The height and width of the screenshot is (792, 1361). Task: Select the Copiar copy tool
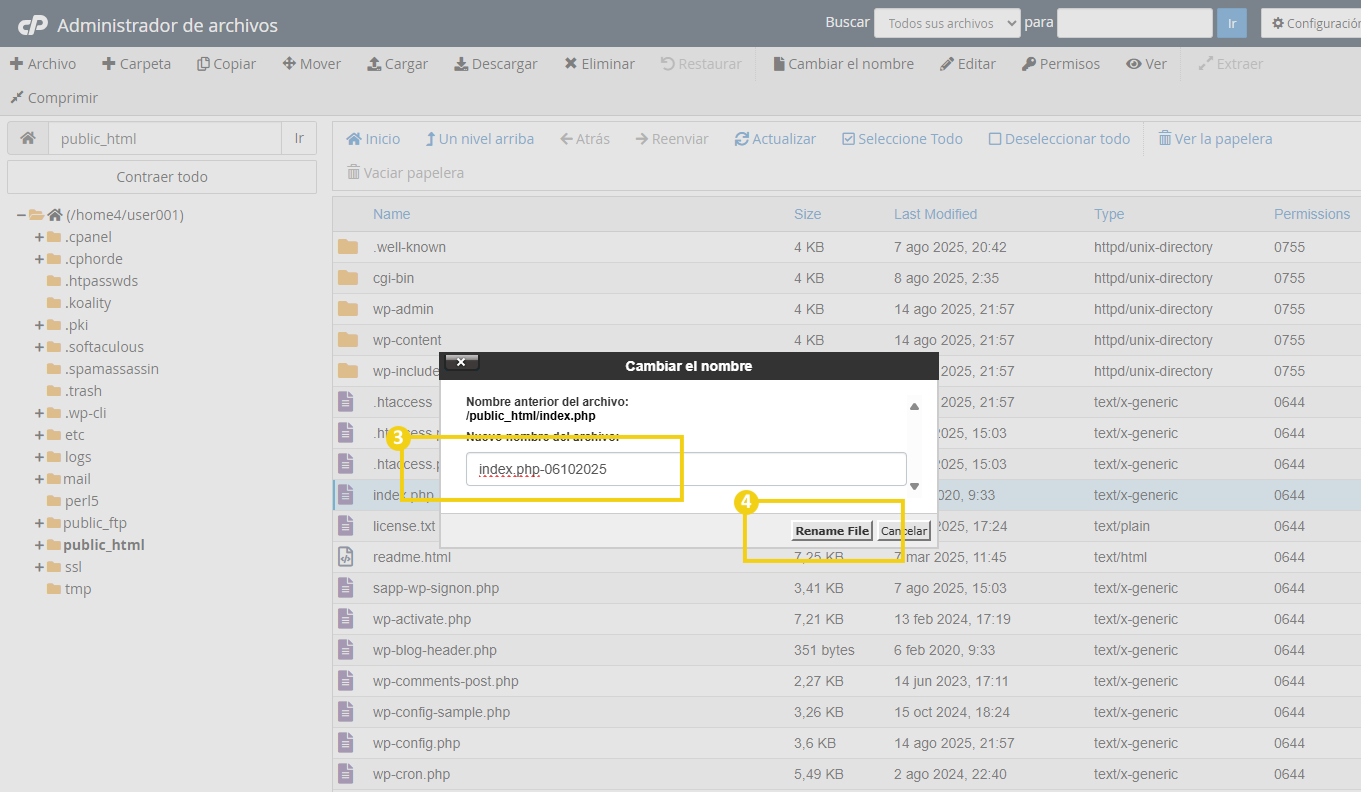(x=226, y=63)
